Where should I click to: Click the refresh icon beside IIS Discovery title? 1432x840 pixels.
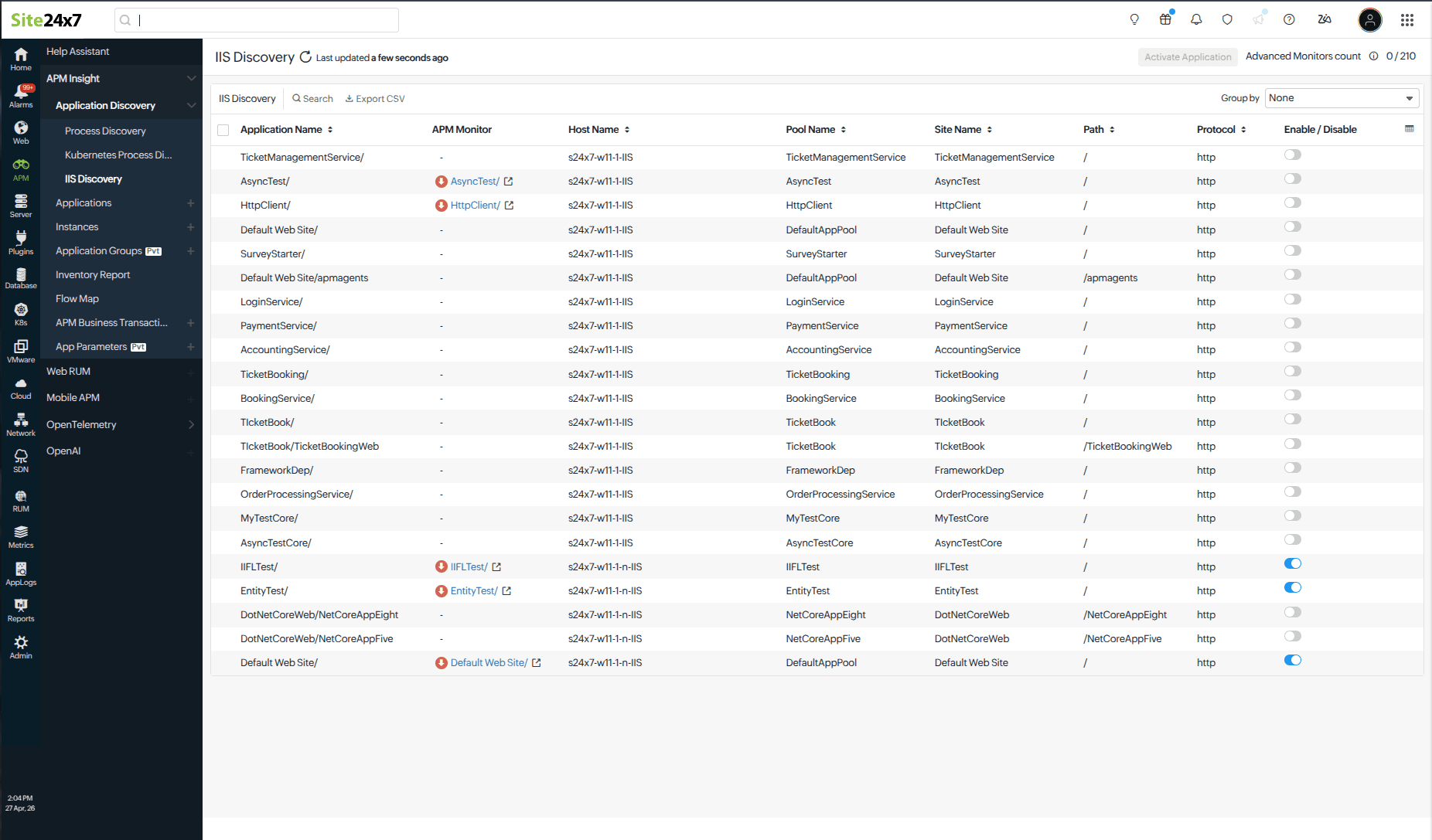tap(305, 57)
